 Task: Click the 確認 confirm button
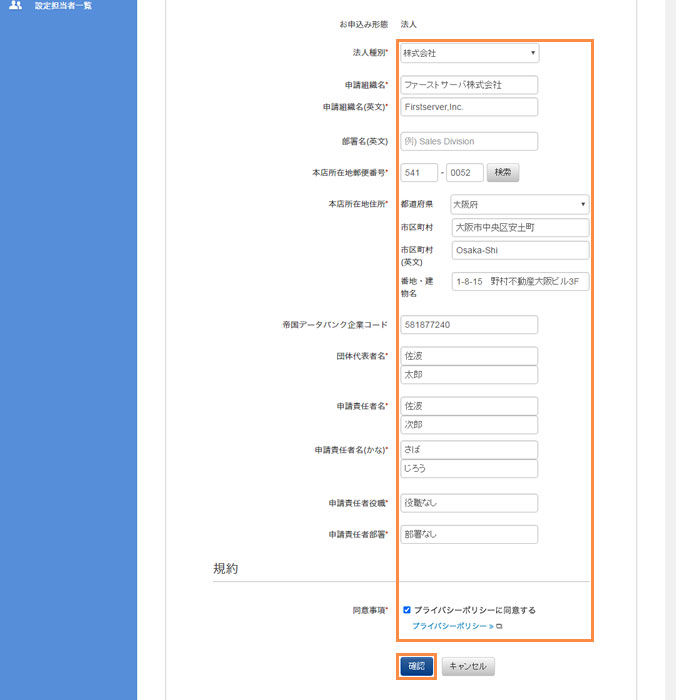click(416, 666)
